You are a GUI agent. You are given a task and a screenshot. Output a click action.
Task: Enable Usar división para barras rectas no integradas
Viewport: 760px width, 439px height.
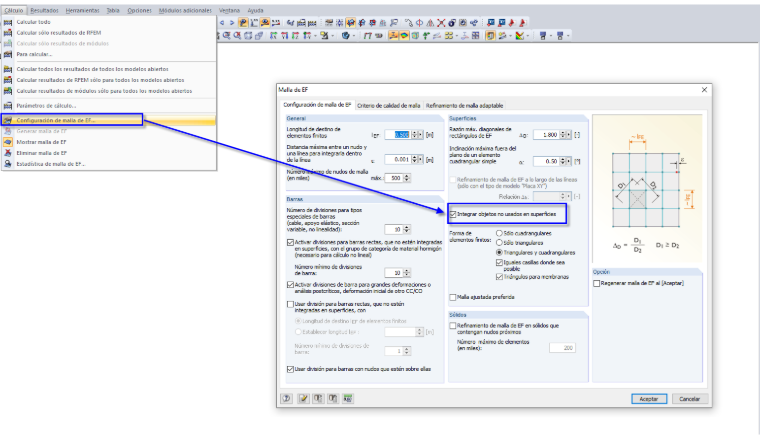click(290, 304)
